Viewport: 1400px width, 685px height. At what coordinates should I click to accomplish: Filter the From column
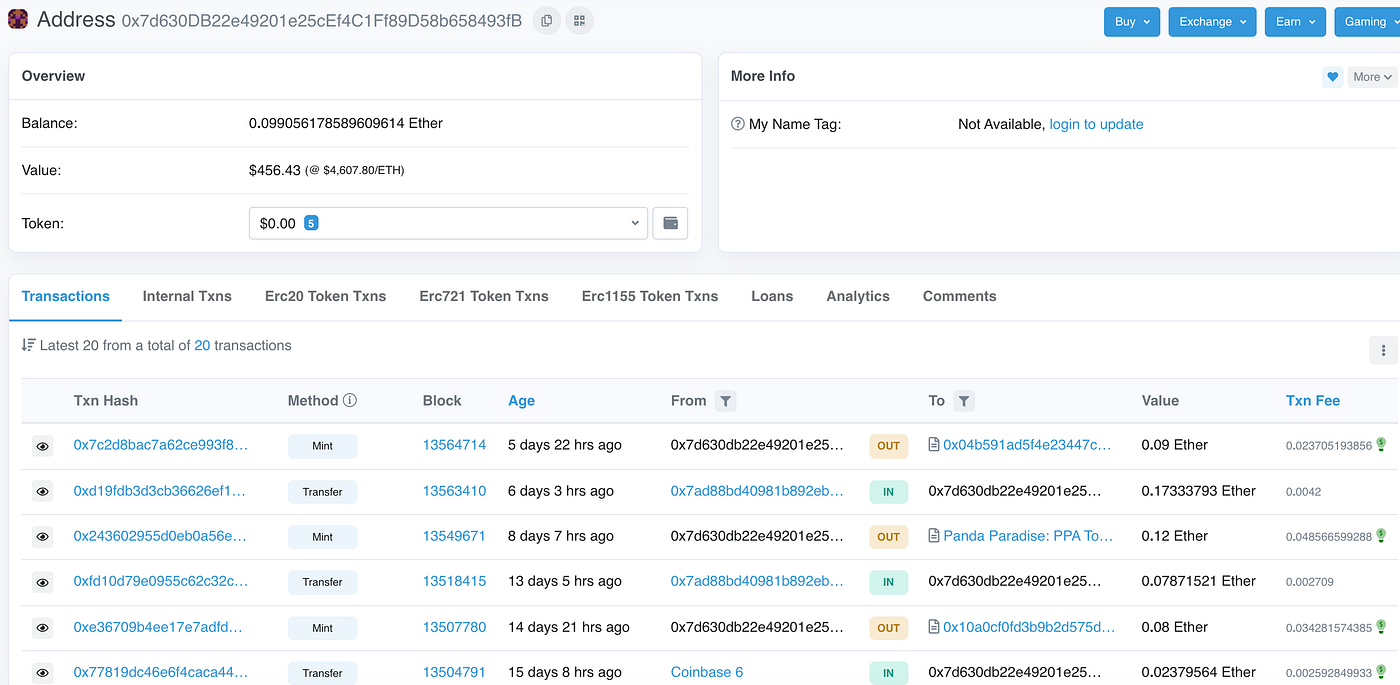pyautogui.click(x=726, y=401)
